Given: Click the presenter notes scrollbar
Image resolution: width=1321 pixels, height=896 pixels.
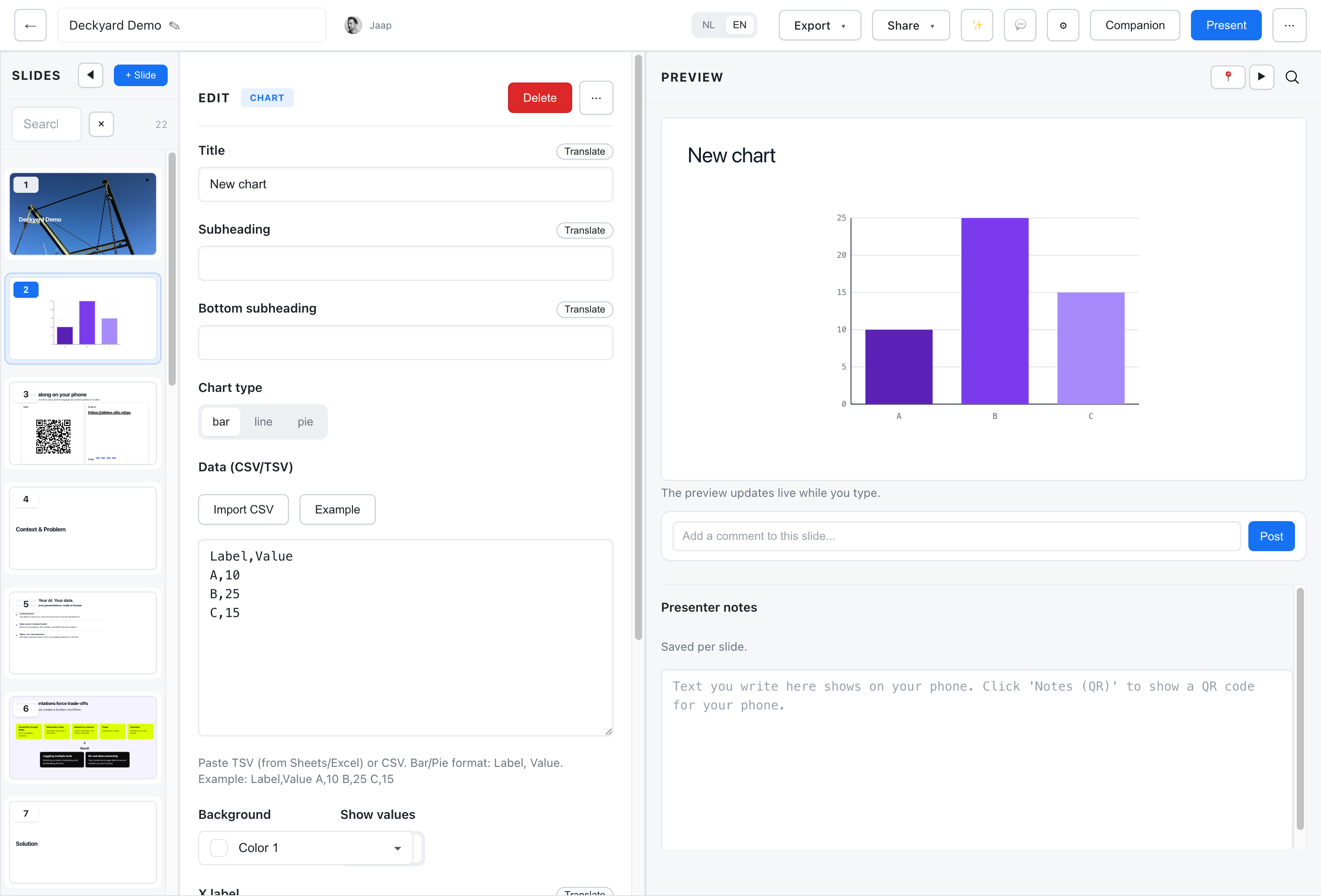Looking at the screenshot, I should [1300, 709].
